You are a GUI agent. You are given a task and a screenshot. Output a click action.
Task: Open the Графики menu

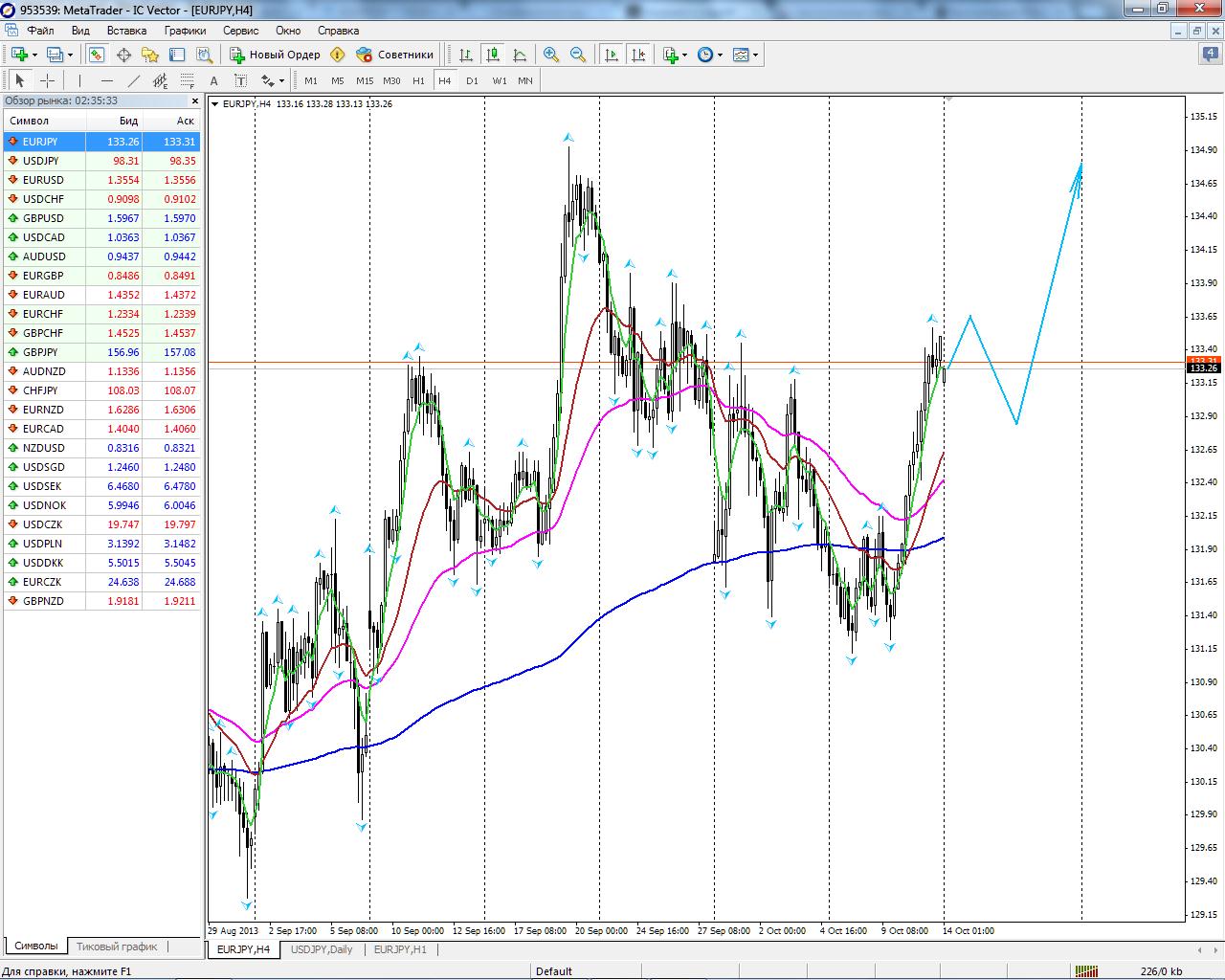185,31
